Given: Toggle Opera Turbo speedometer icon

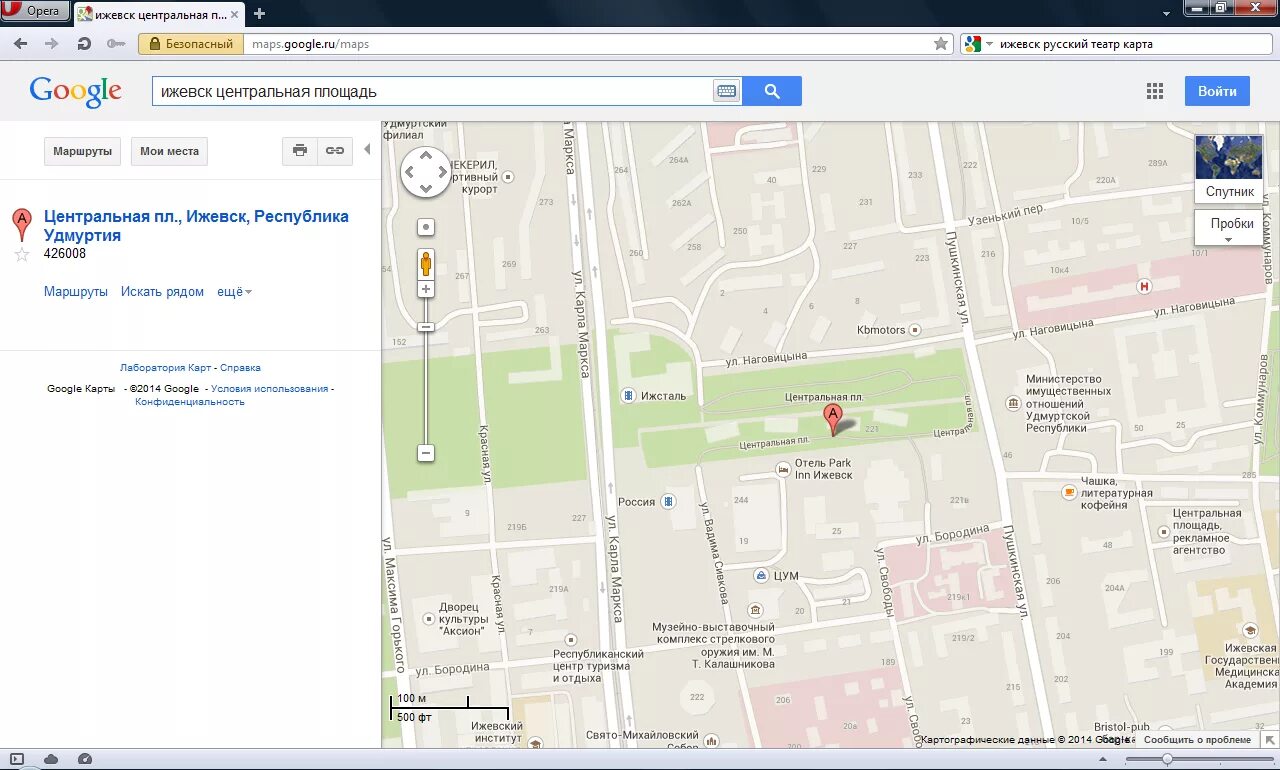Looking at the screenshot, I should (x=85, y=759).
